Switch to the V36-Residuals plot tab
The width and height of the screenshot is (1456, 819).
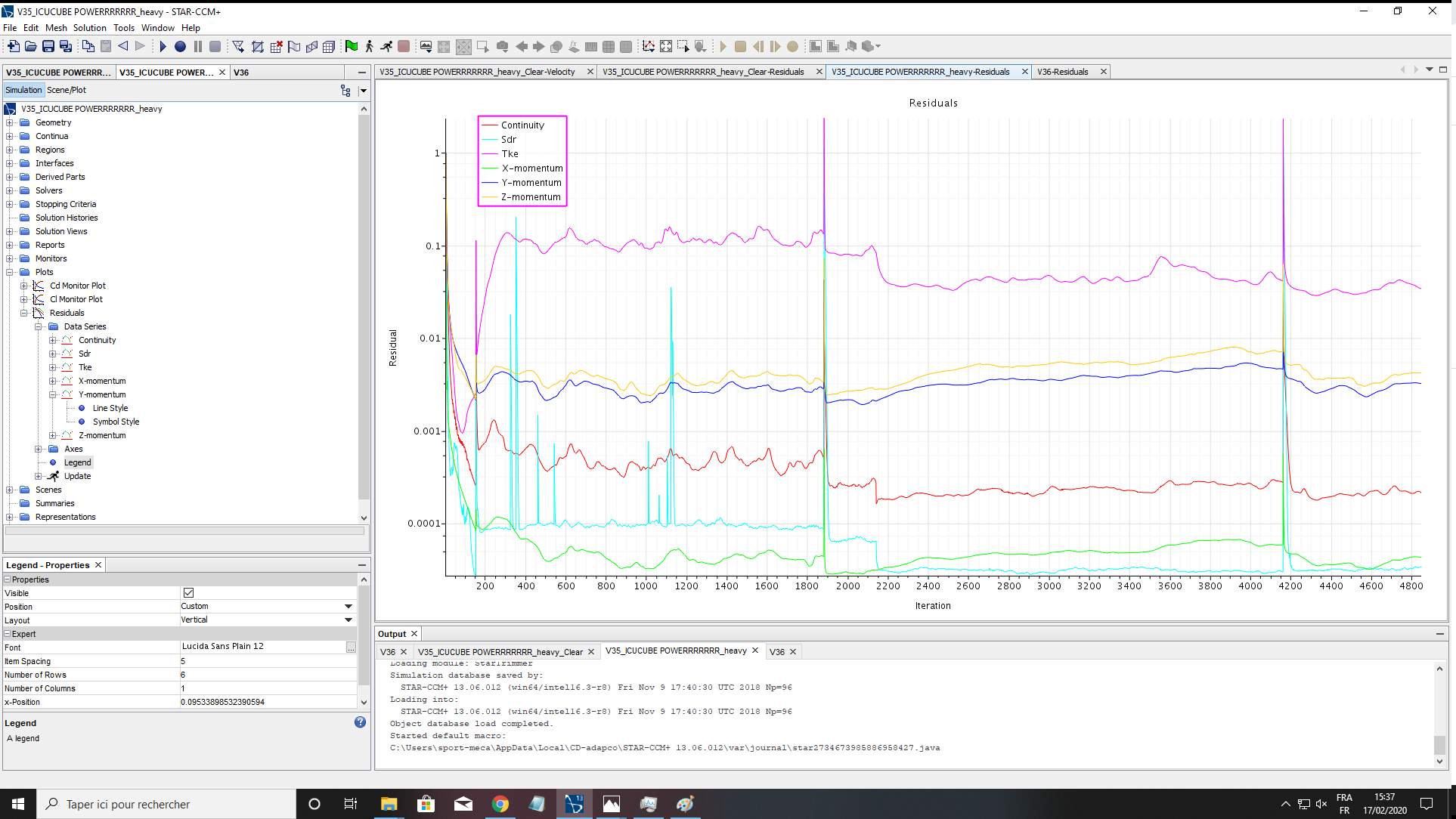point(1062,72)
